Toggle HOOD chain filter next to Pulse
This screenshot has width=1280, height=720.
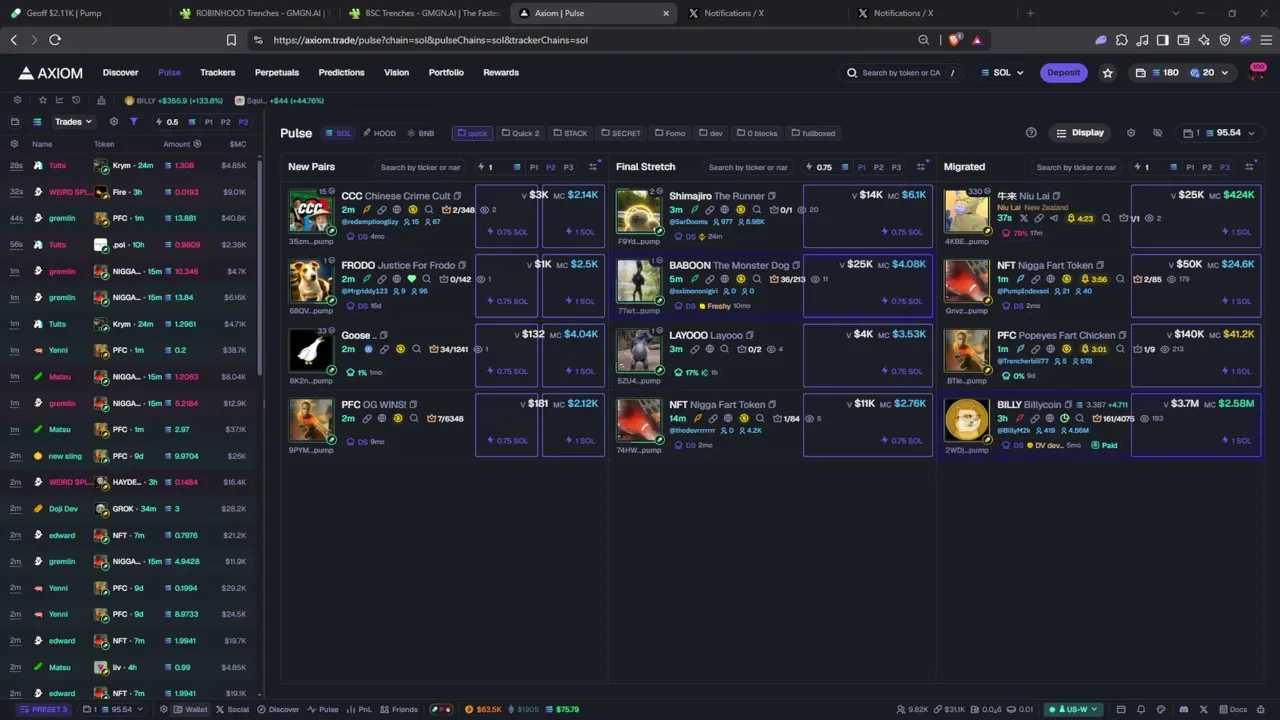pos(379,133)
